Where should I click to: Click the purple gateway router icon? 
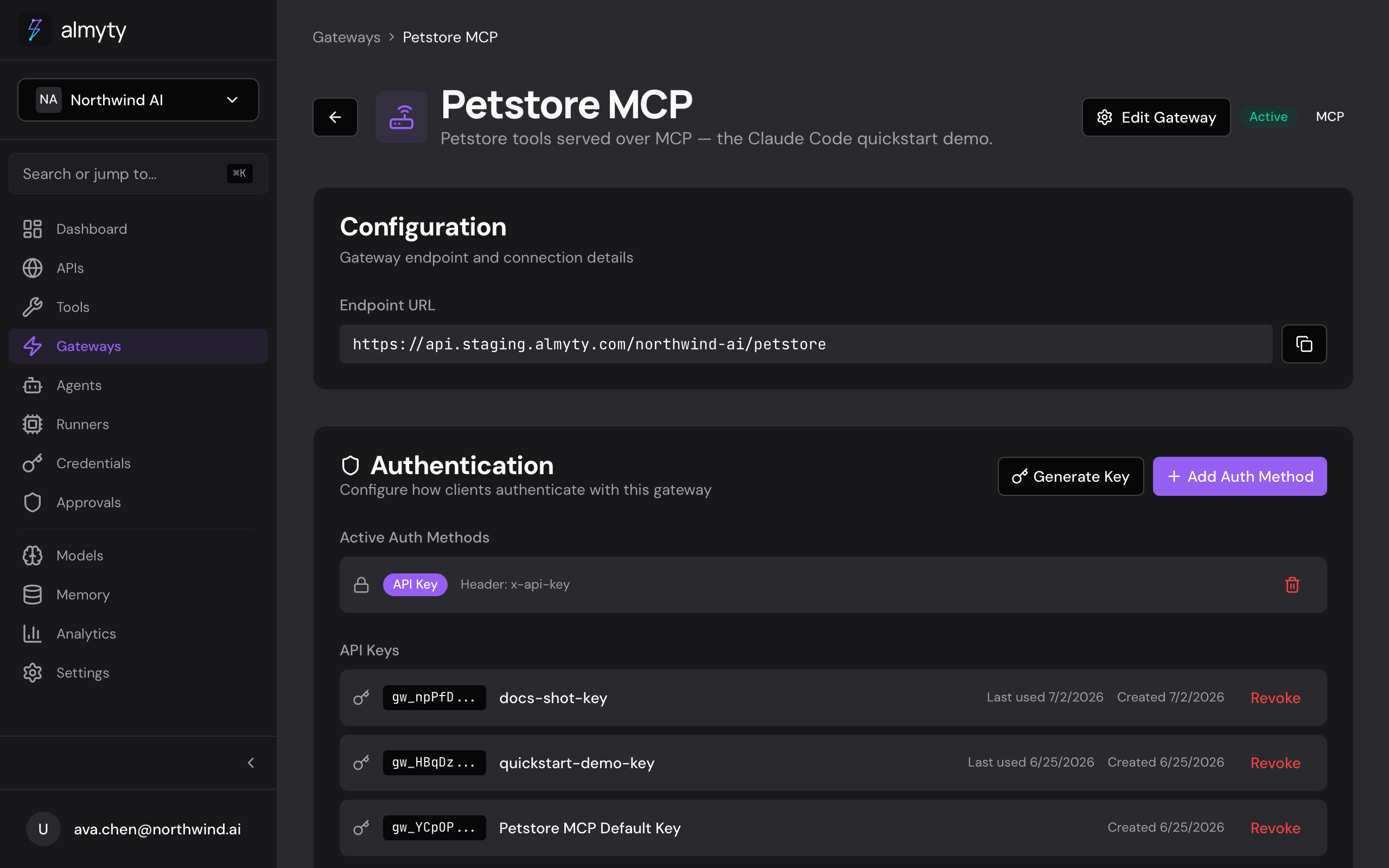(401, 117)
